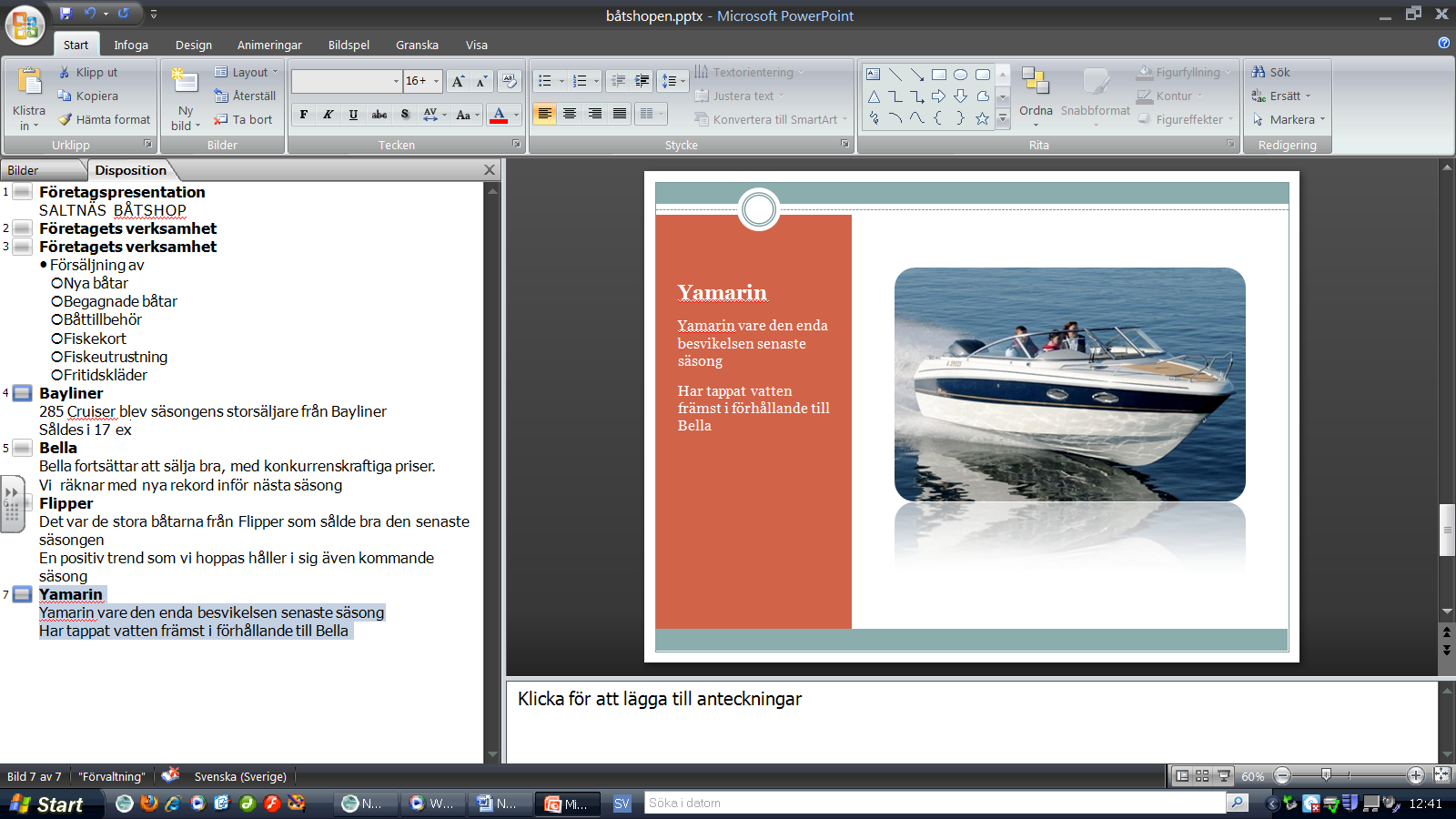The image size is (1456, 819).
Task: Open the font size dropdown
Action: (x=436, y=81)
